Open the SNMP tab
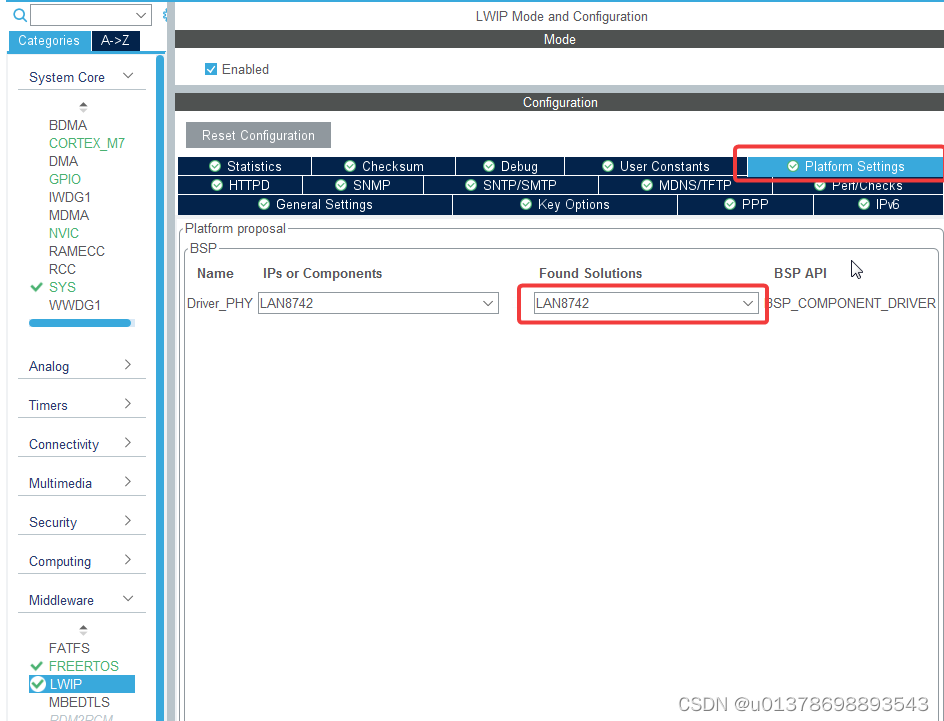The image size is (944, 721). [x=363, y=185]
